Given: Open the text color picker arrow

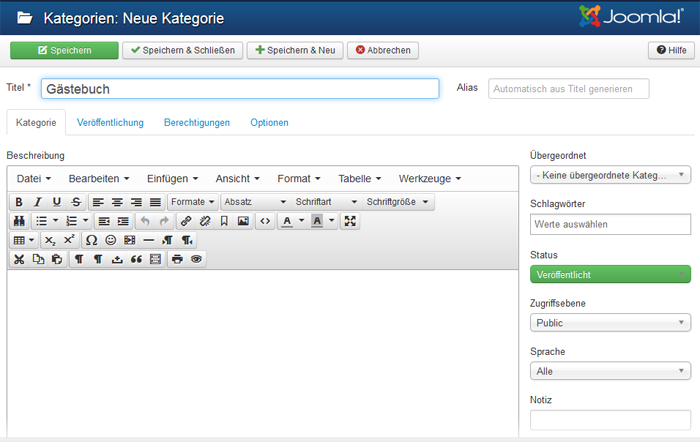Looking at the screenshot, I should pyautogui.click(x=302, y=221).
